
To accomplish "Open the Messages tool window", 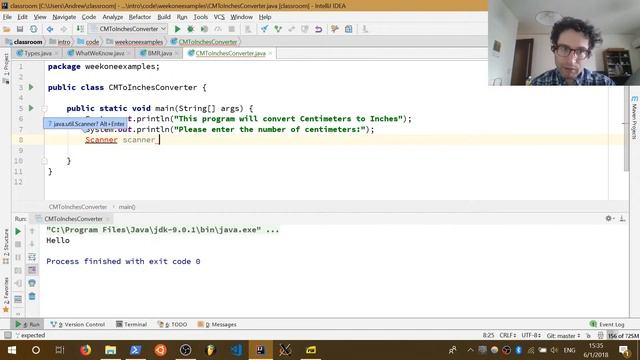I will (x=217, y=324).
